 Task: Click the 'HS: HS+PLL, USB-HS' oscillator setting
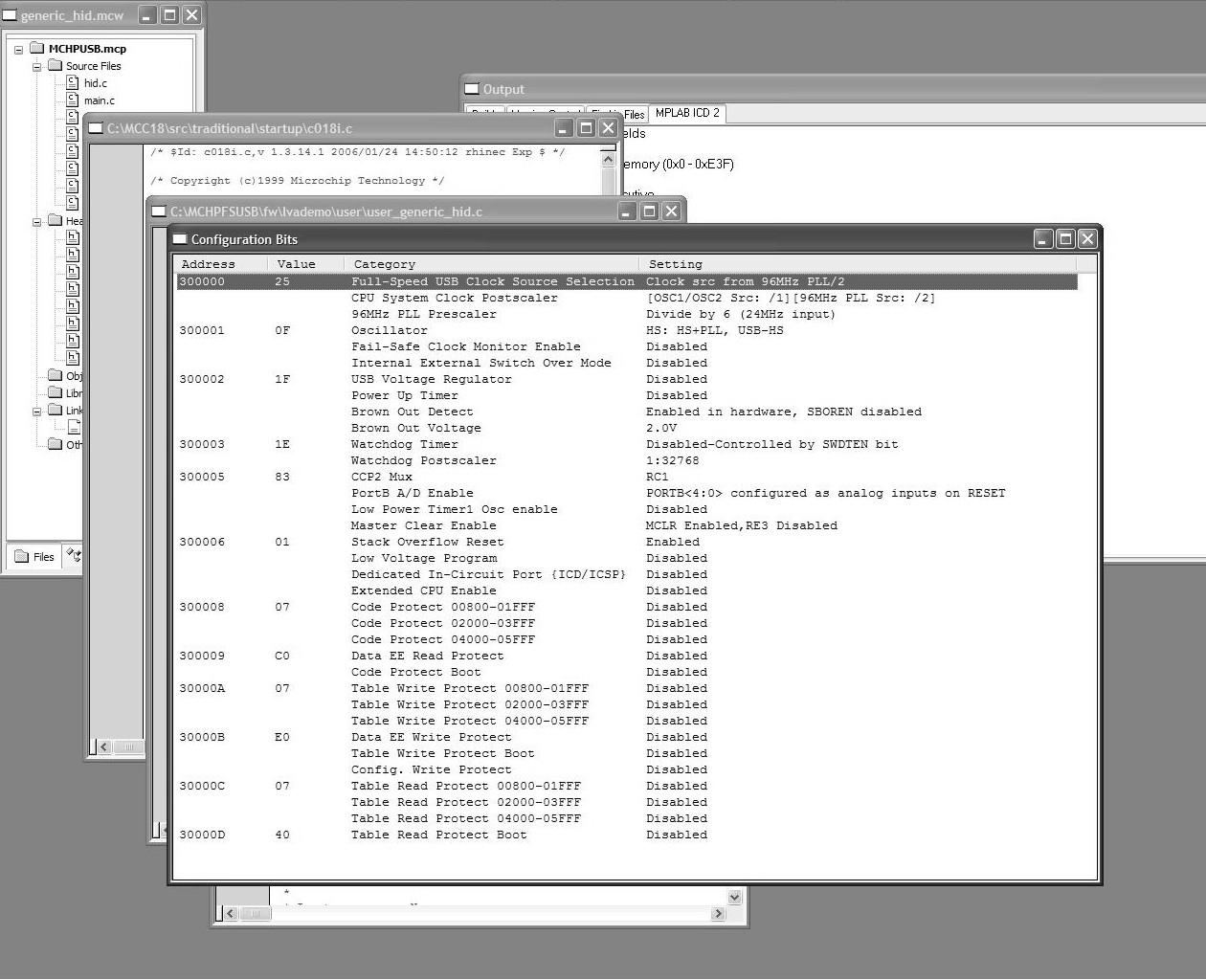[x=714, y=330]
